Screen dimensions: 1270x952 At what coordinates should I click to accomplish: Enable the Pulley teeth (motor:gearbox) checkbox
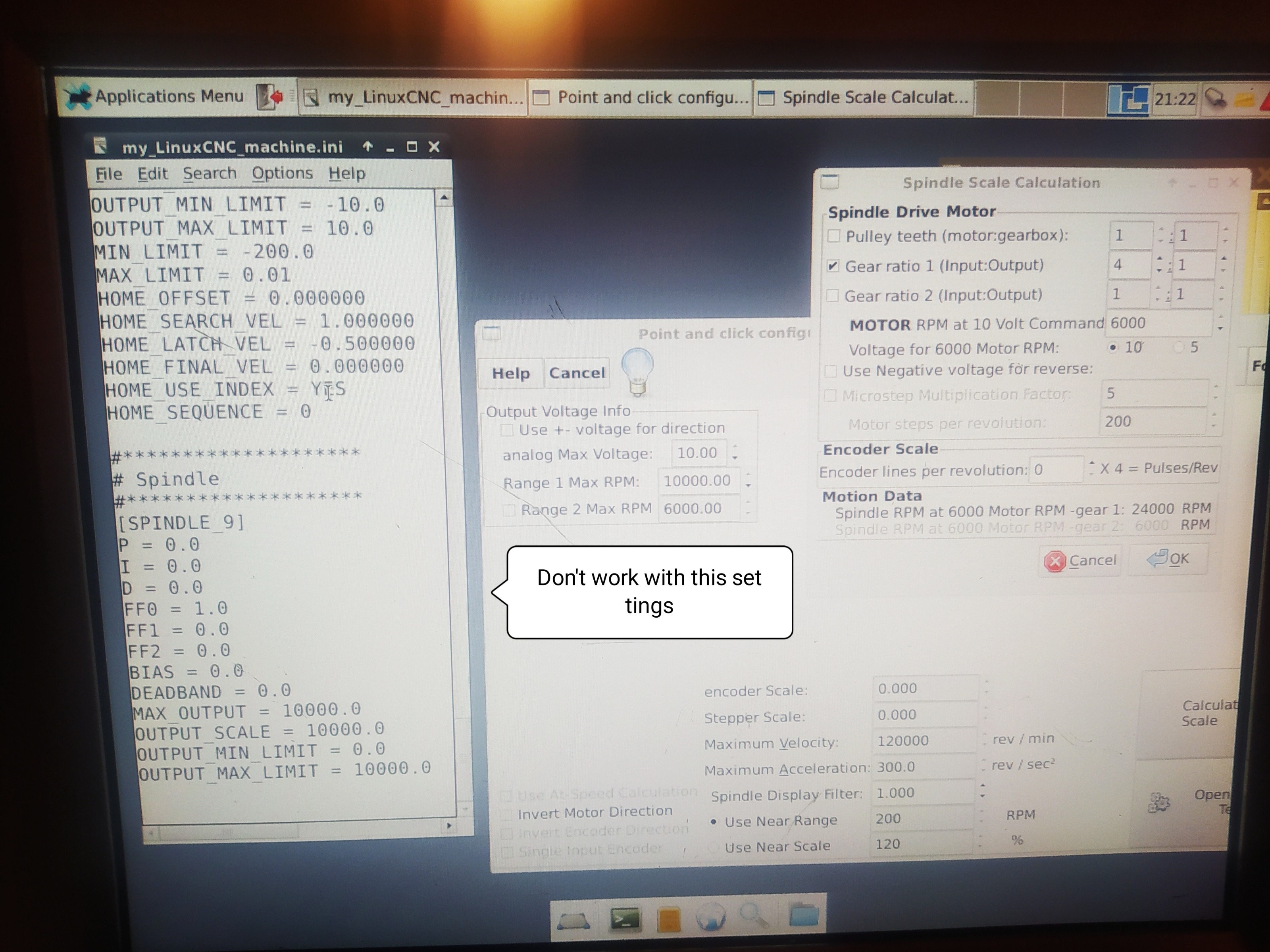coord(834,236)
